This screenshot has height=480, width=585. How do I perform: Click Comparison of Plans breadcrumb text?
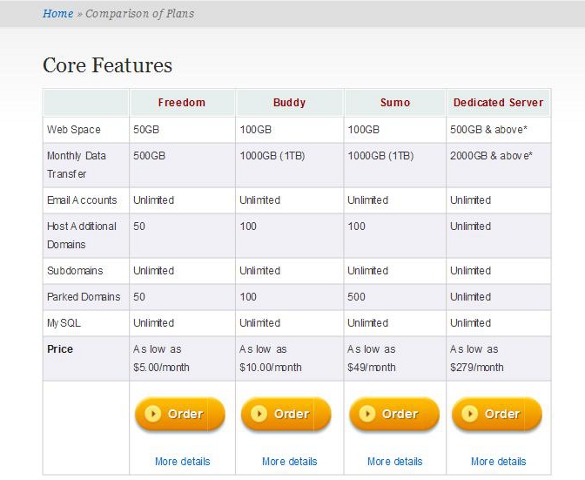click(140, 13)
